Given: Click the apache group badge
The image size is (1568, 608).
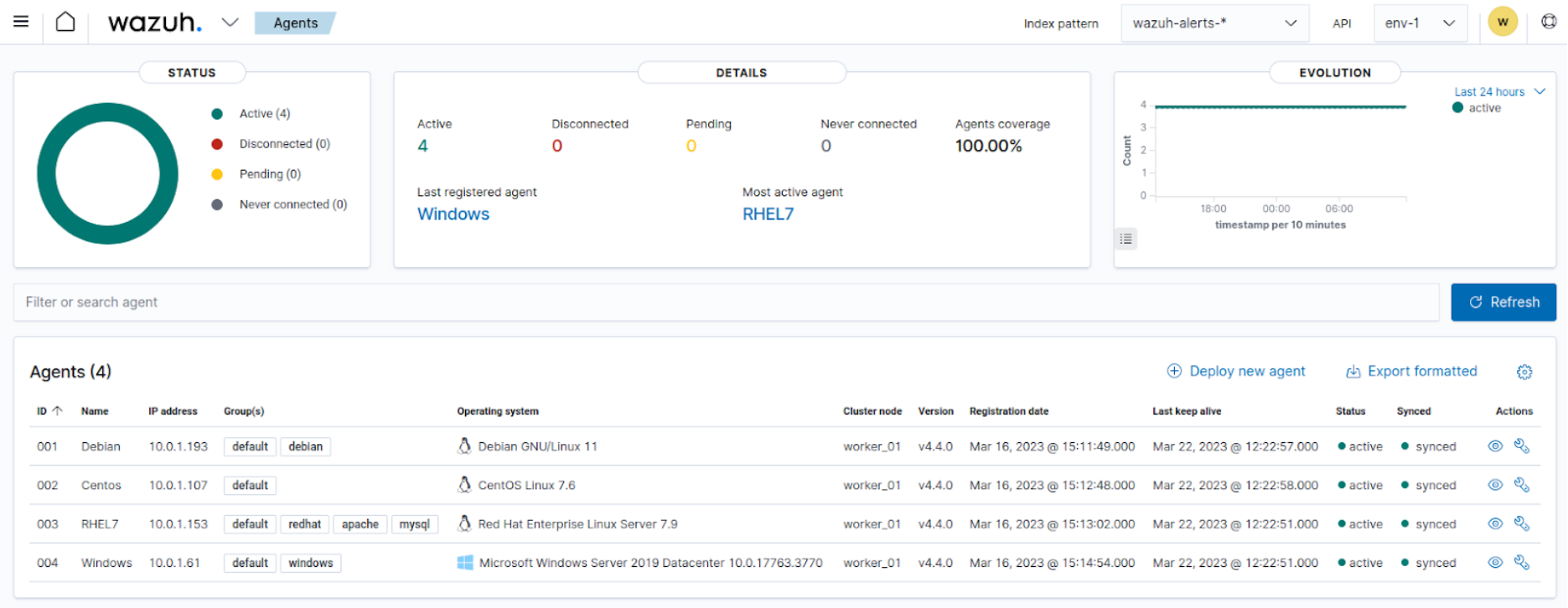Looking at the screenshot, I should pos(360,524).
